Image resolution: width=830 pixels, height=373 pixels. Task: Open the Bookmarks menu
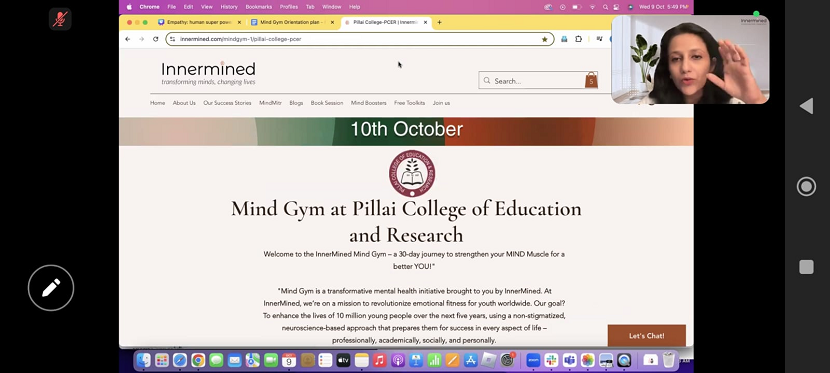(x=258, y=7)
